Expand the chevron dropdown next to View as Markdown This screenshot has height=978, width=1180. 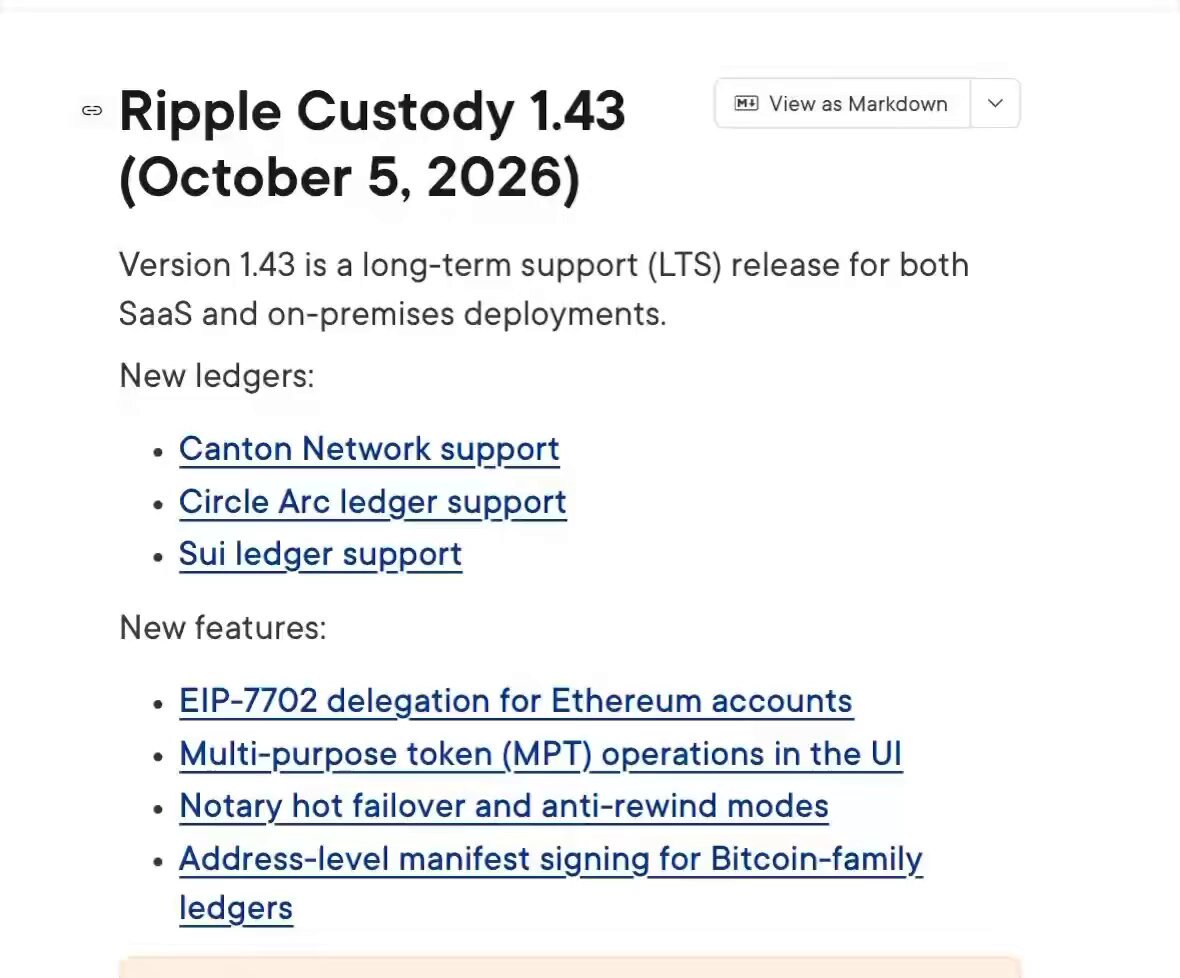(995, 103)
